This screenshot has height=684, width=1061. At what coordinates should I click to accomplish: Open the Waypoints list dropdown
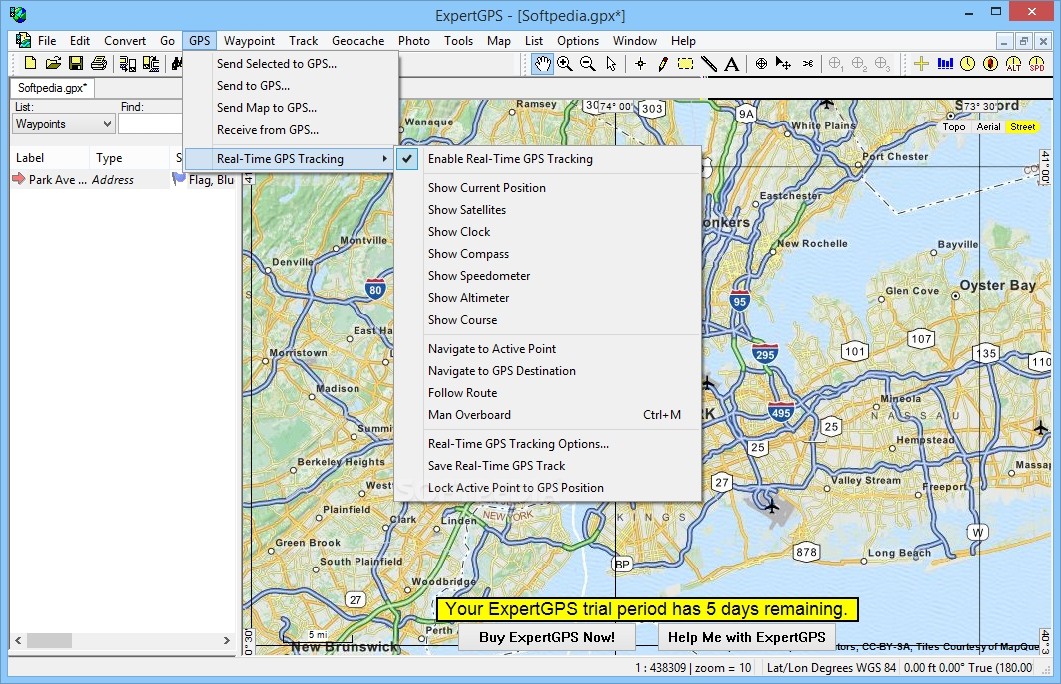click(63, 124)
